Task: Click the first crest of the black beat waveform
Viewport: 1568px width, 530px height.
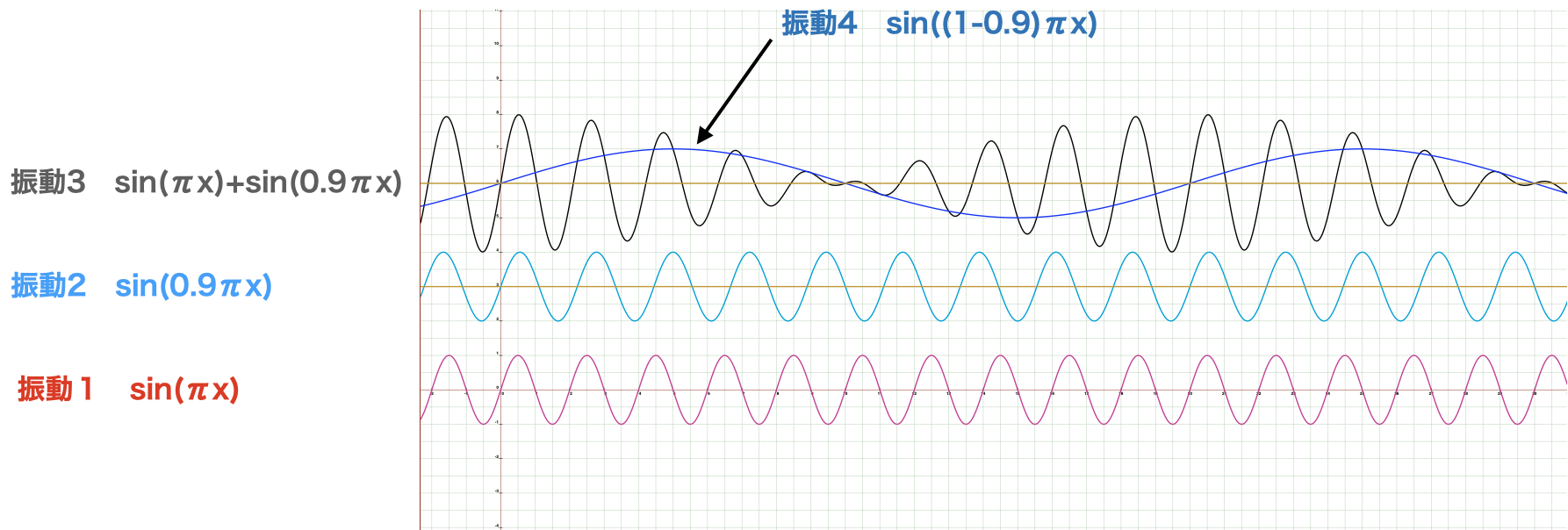Action: click(x=448, y=117)
